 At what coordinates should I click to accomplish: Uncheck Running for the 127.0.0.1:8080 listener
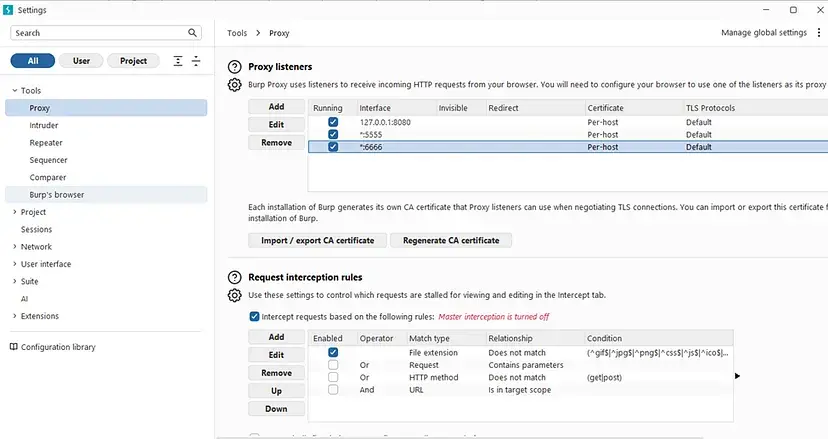click(333, 122)
